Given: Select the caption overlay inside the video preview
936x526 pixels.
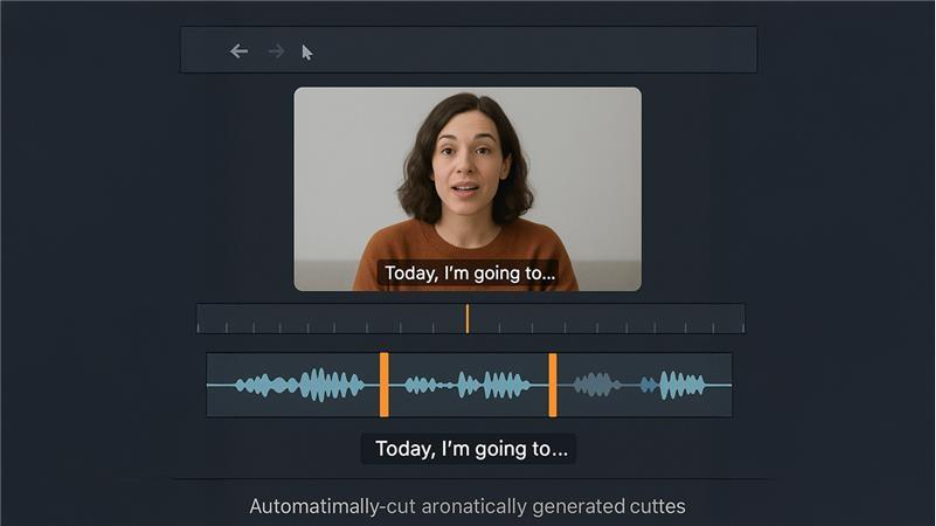Looking at the screenshot, I should [x=467, y=273].
